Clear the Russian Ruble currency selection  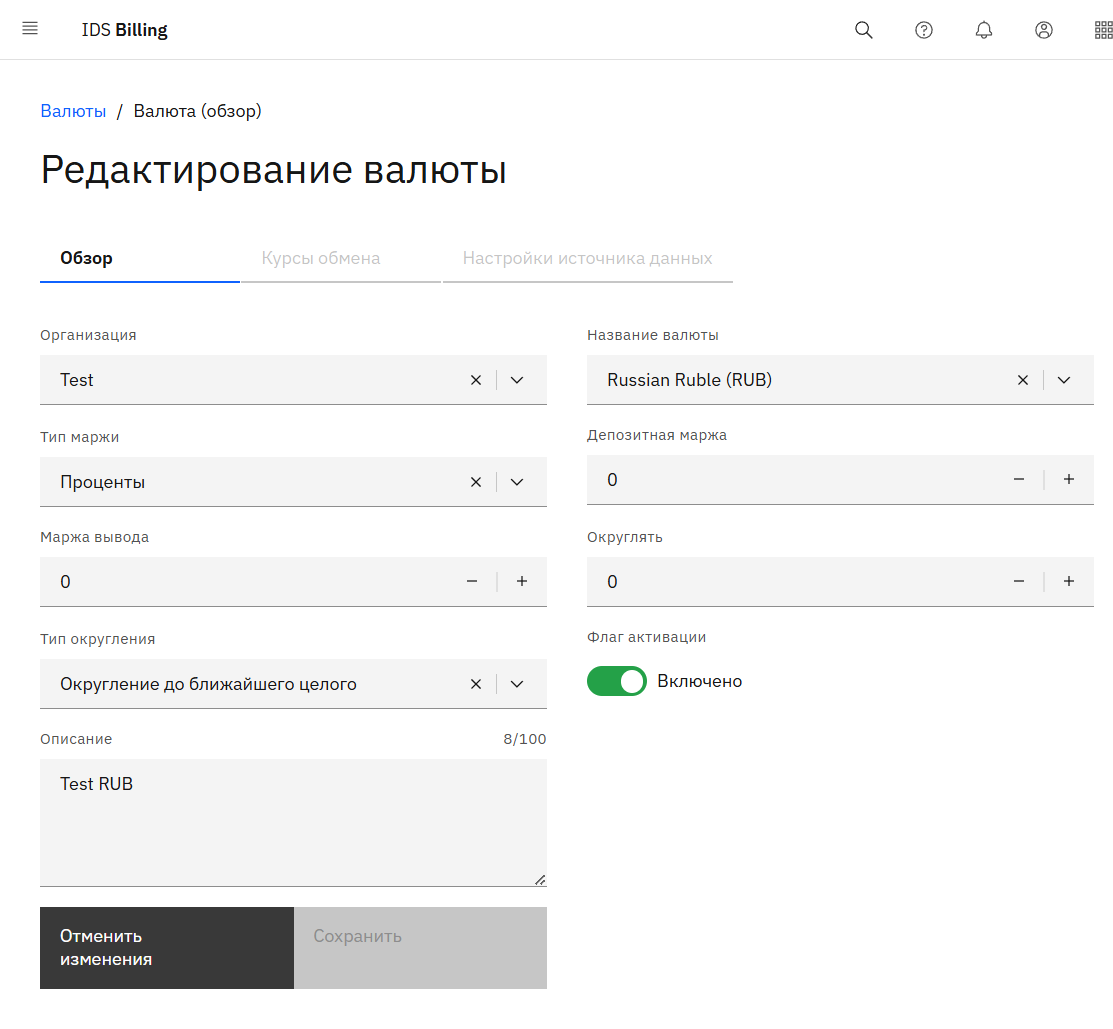point(1023,380)
